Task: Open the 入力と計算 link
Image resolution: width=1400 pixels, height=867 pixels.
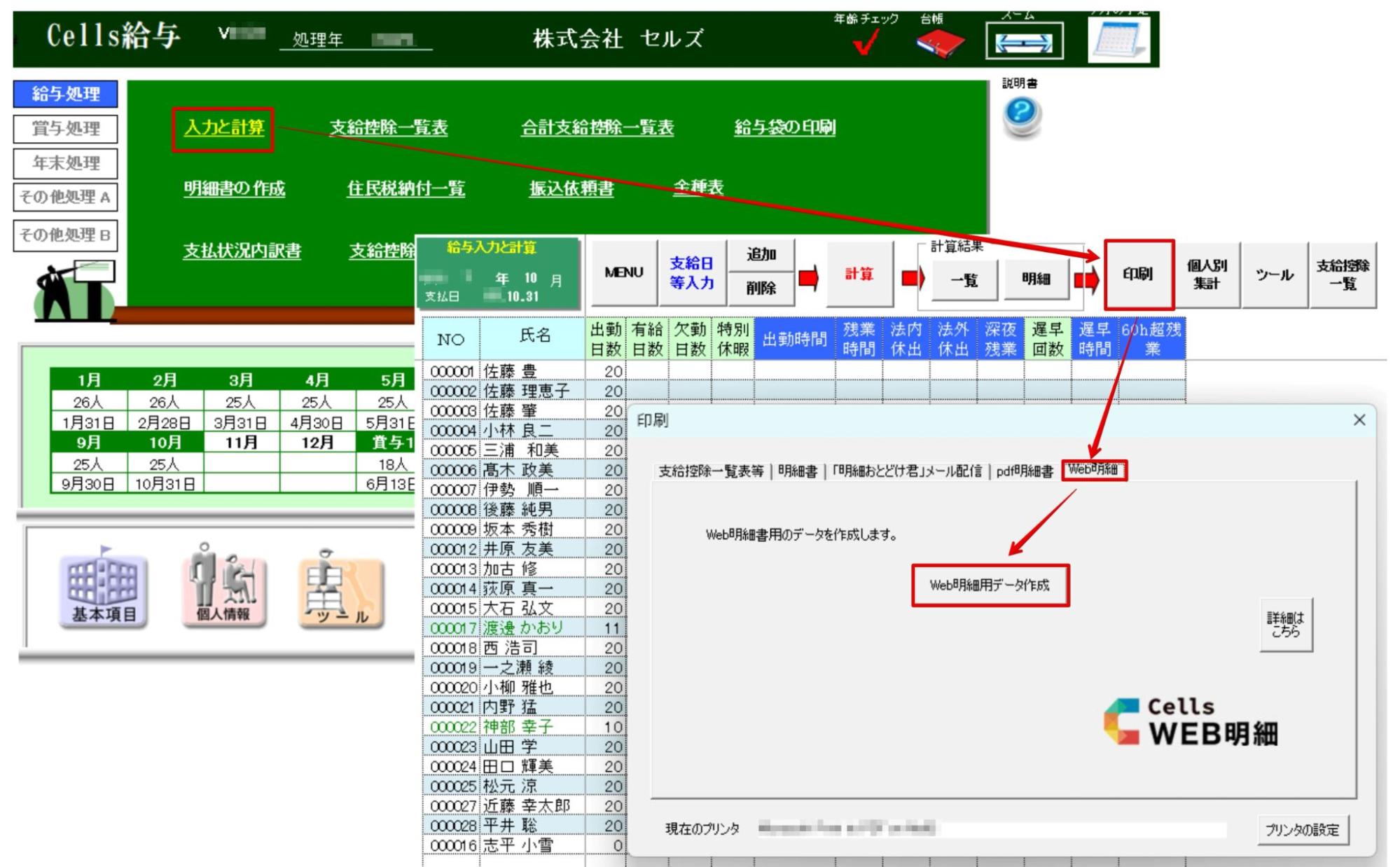Action: click(x=223, y=128)
